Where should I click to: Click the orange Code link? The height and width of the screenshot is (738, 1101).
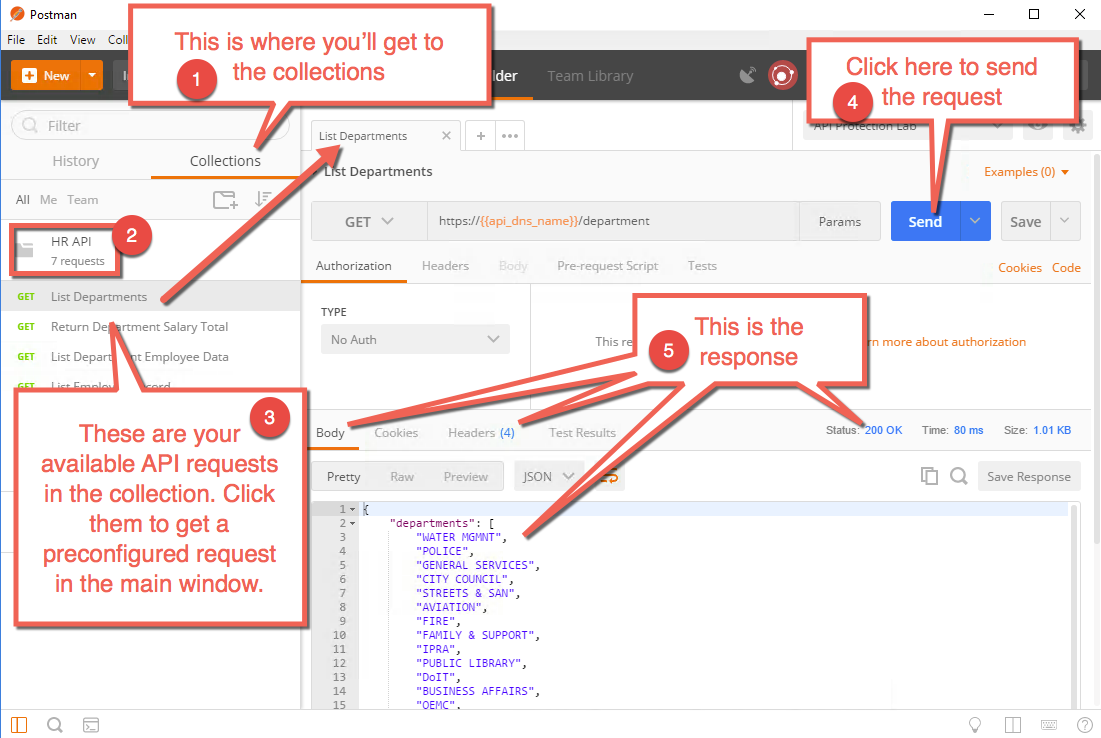(x=1066, y=268)
